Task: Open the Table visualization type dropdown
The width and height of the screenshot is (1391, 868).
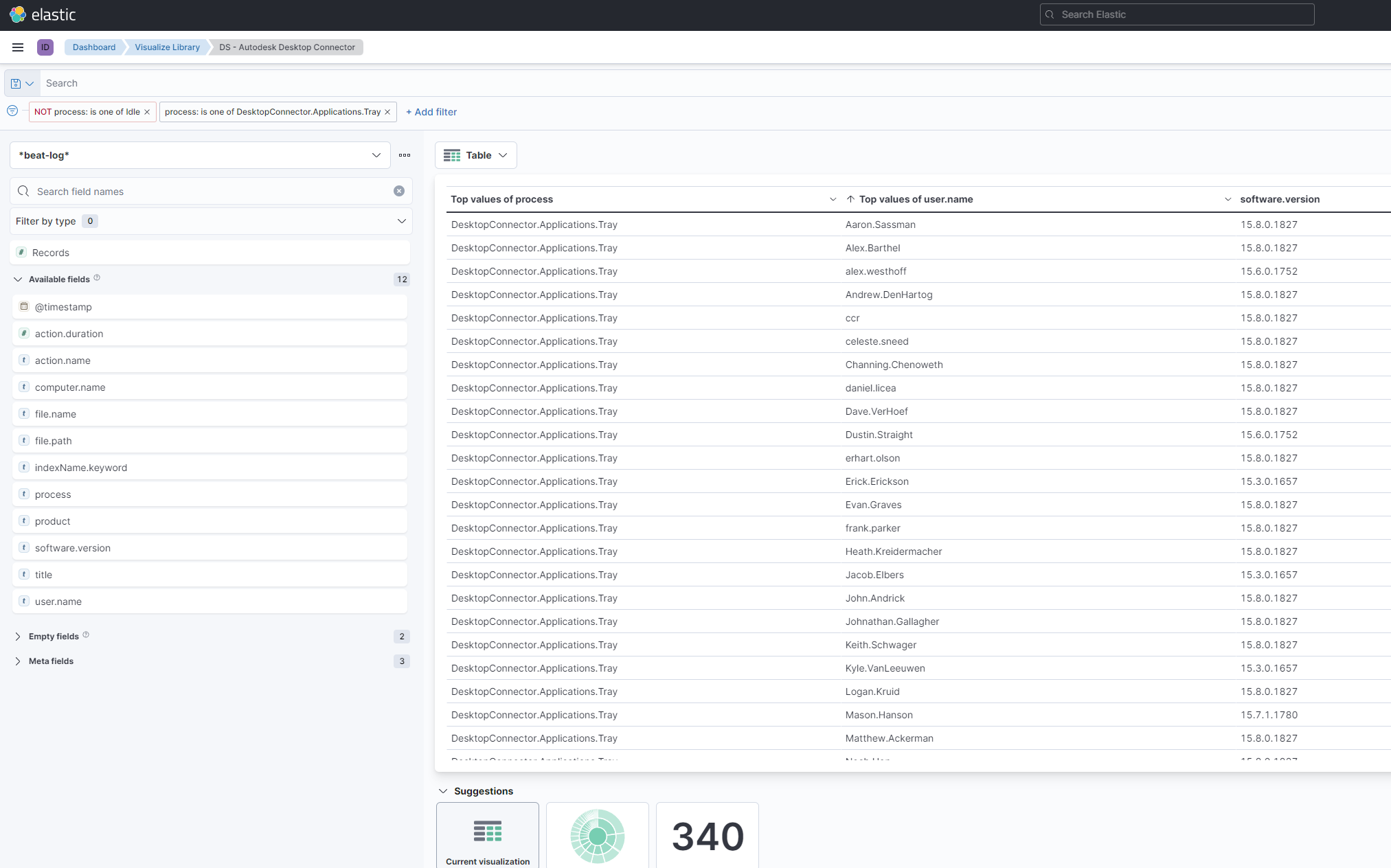Action: [x=475, y=155]
